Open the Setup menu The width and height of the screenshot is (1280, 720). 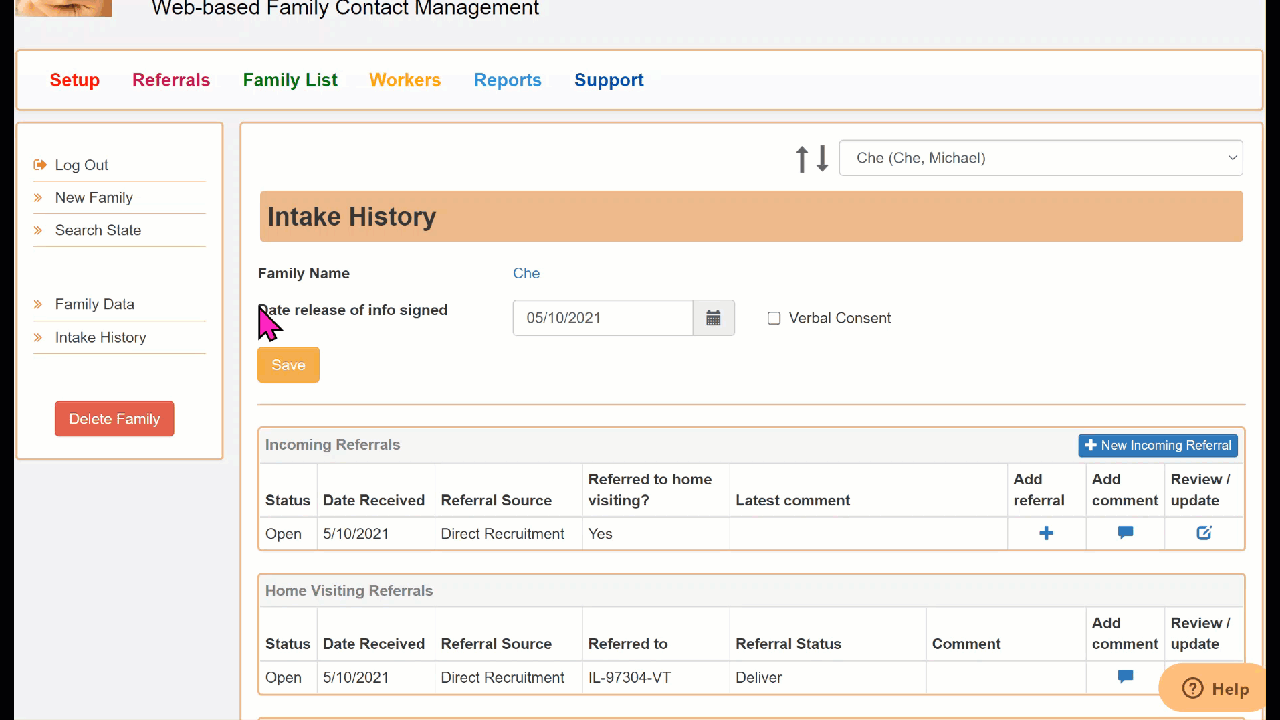click(x=75, y=80)
